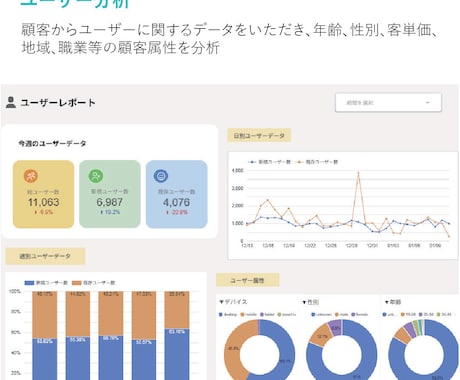Click the ユーザーレポート page title
The width and height of the screenshot is (460, 380).
click(58, 103)
